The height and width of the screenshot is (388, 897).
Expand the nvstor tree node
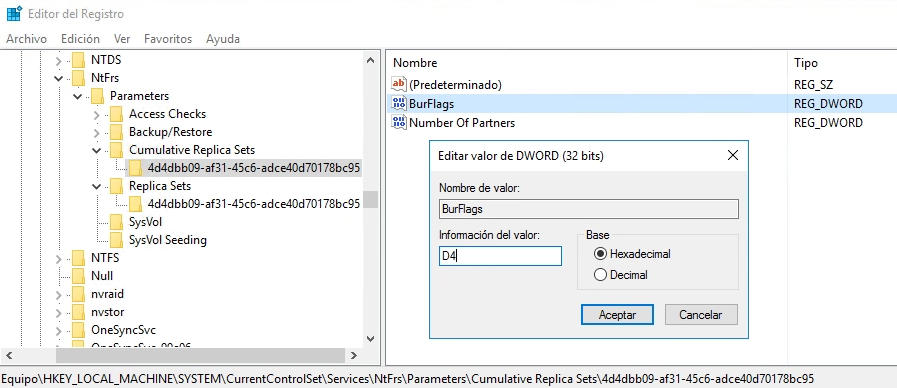(x=59, y=312)
